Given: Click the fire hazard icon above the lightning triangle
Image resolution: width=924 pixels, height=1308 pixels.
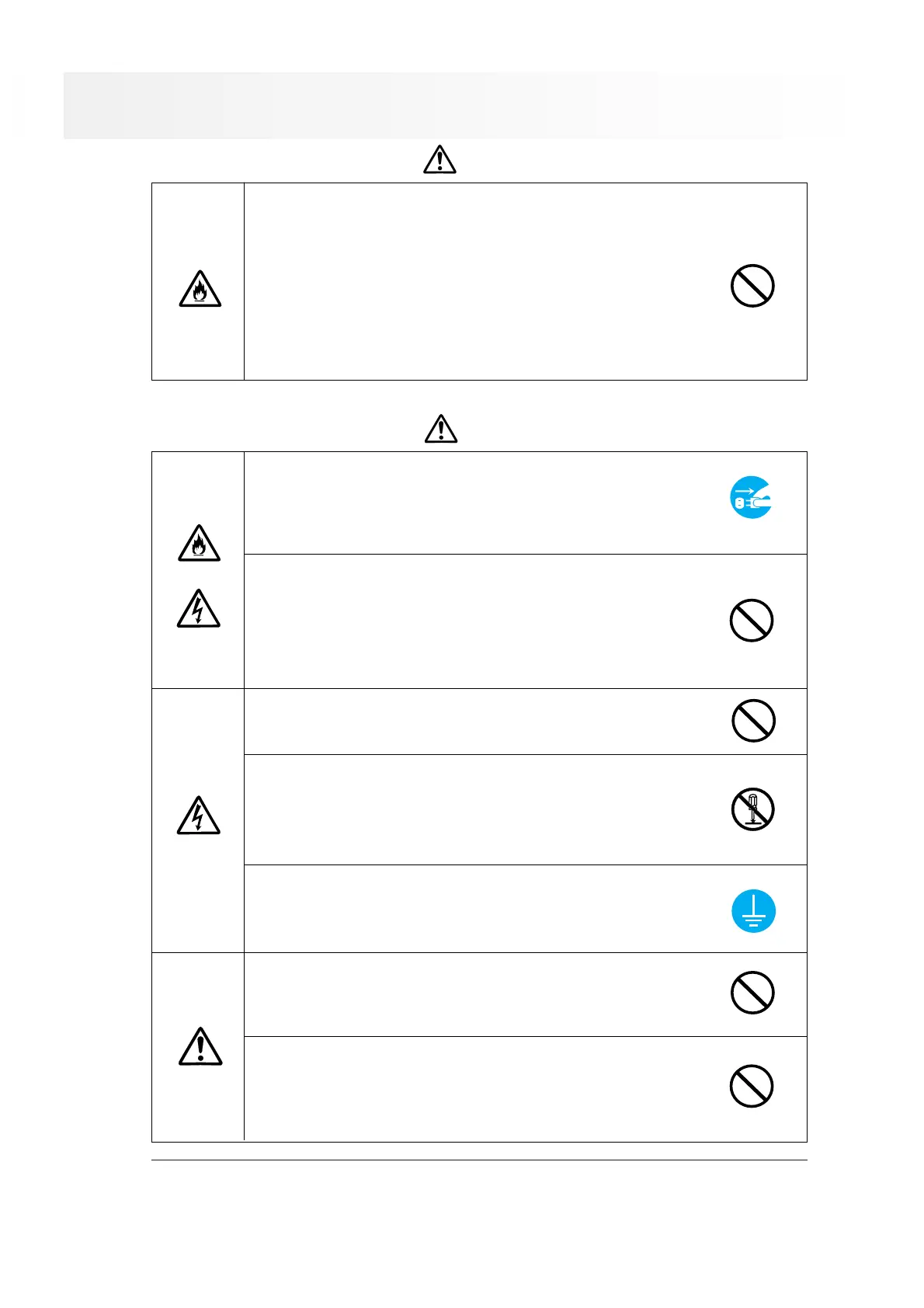Looking at the screenshot, I should pos(199,543).
